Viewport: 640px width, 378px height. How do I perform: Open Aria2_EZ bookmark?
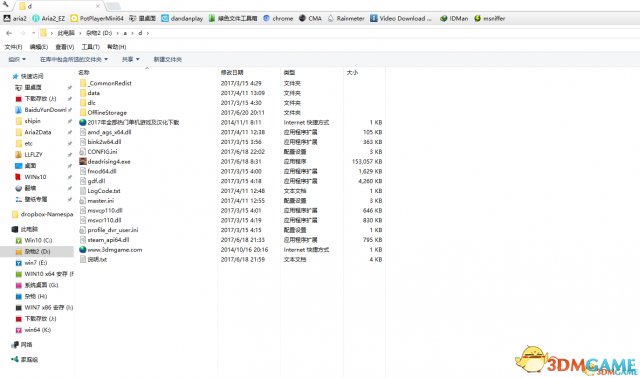(x=49, y=18)
